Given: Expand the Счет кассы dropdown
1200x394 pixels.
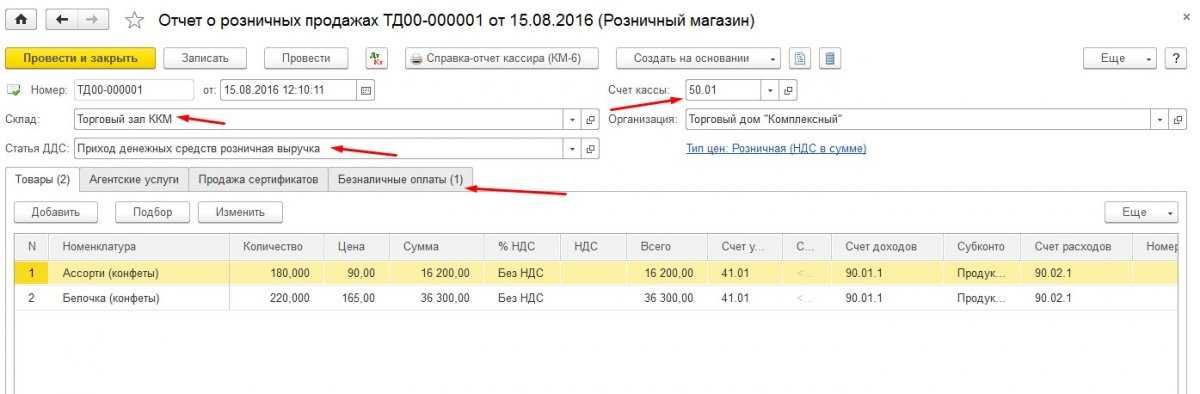Looking at the screenshot, I should (x=770, y=90).
